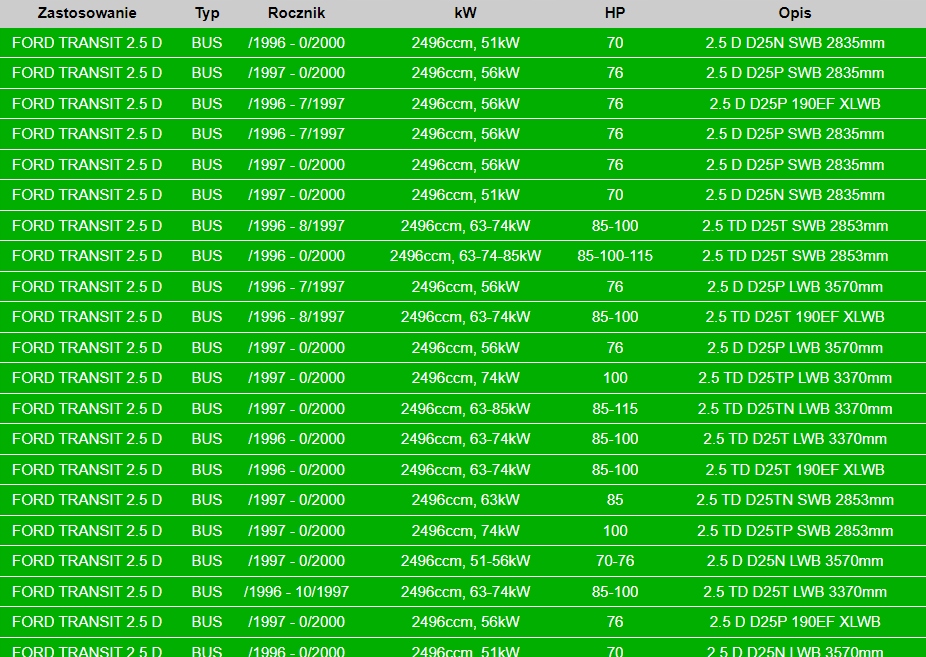This screenshot has width=926, height=657.
Task: Select the cell '2496ccm, 63-74-85kW'
Action: coord(465,256)
